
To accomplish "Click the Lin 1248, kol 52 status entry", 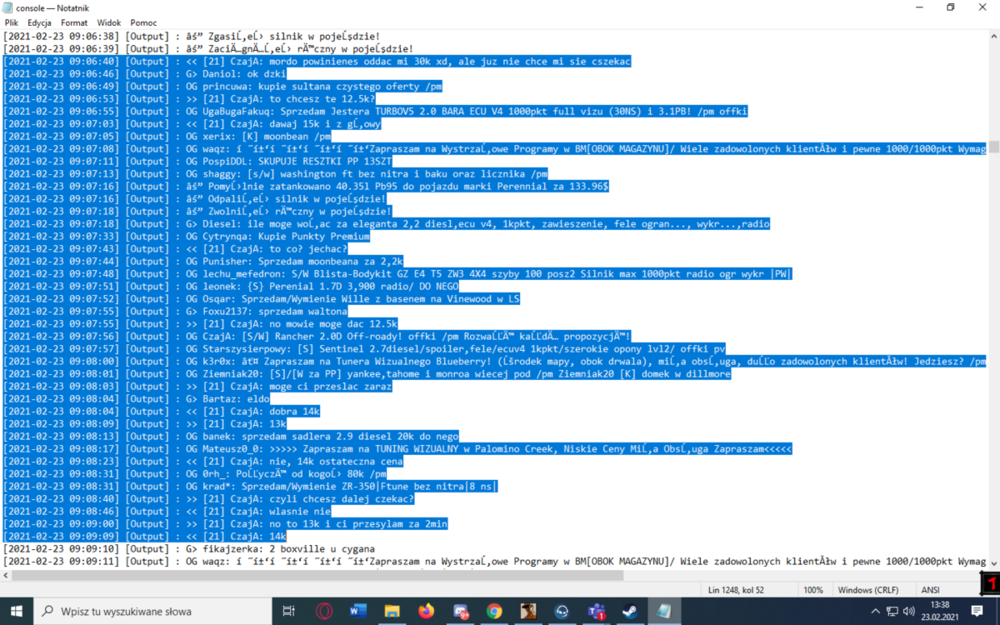I will (735, 590).
